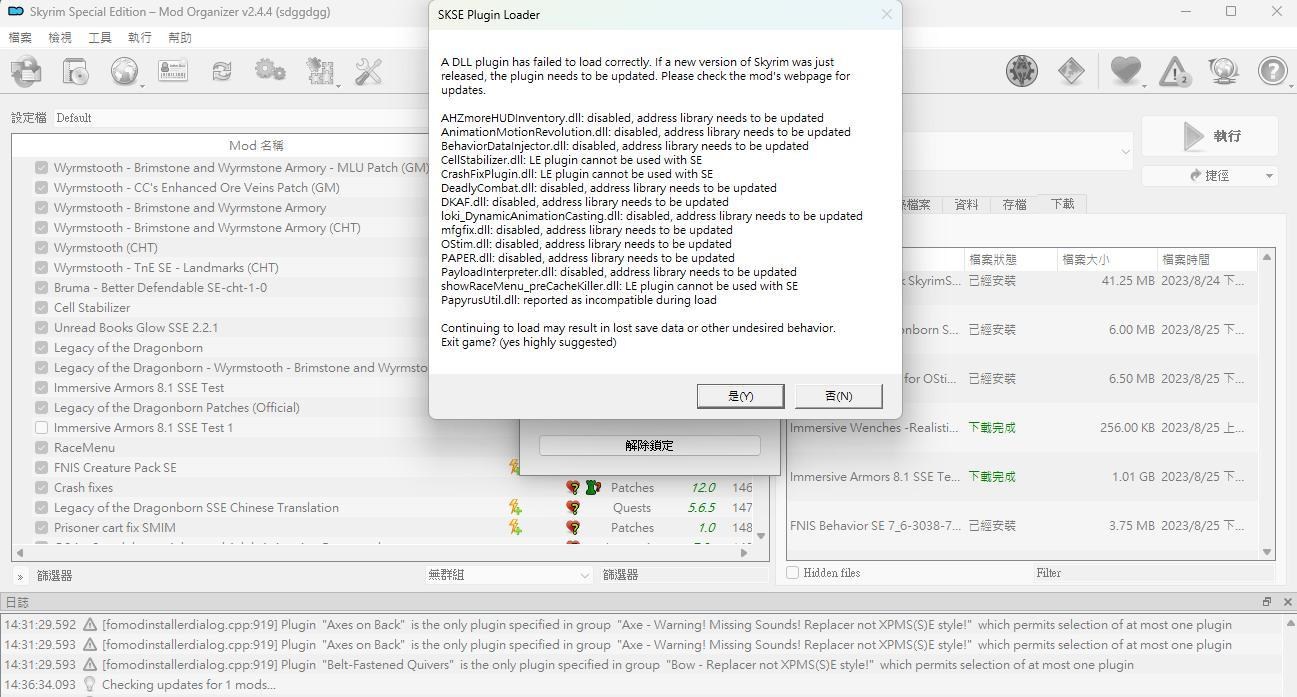Open the 幫助 menu
Image resolution: width=1297 pixels, height=697 pixels.
click(180, 38)
